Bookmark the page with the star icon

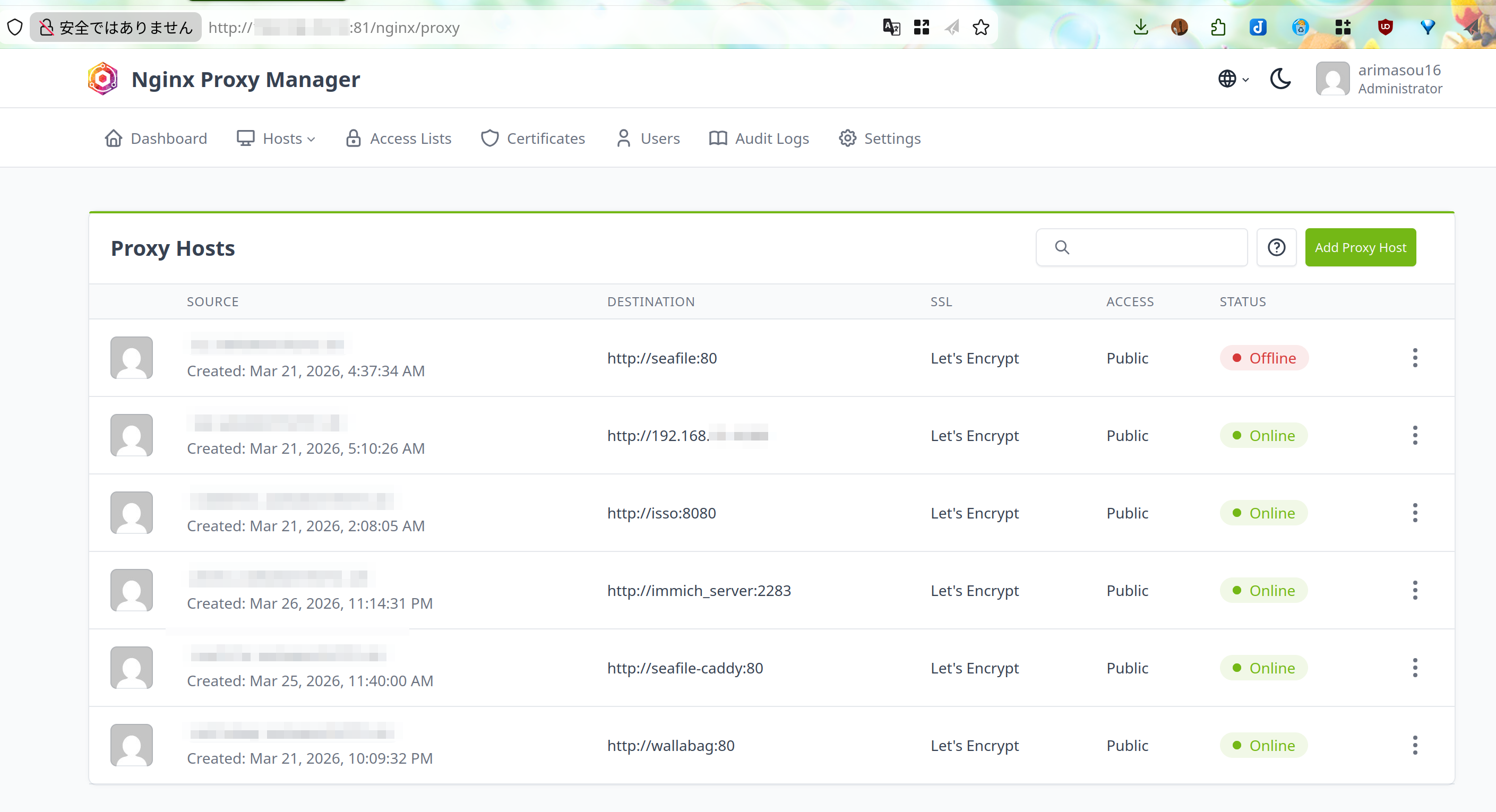pos(981,27)
